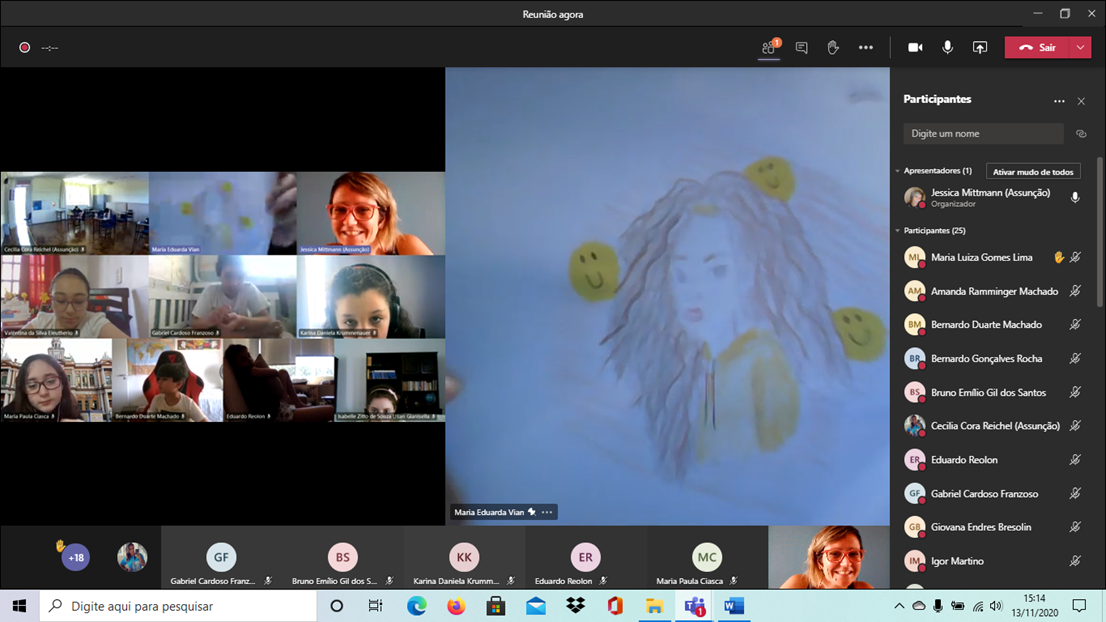Collapse the Apresentadores section
Screen dimensions: 1106x622
pos(898,171)
